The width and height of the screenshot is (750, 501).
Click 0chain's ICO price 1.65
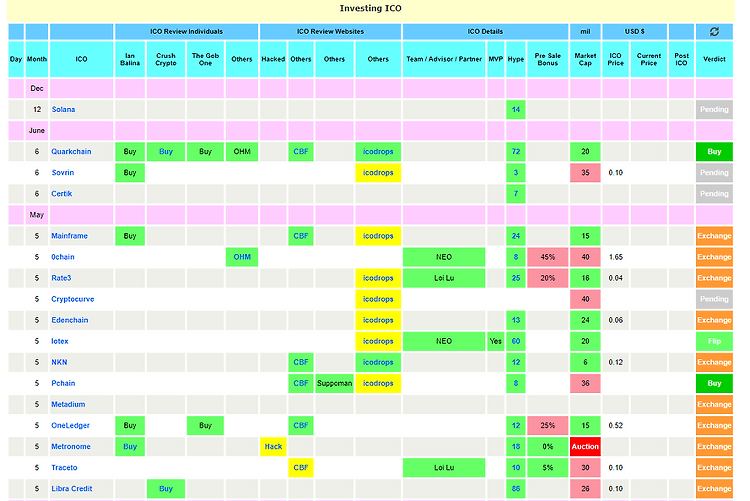click(x=616, y=257)
